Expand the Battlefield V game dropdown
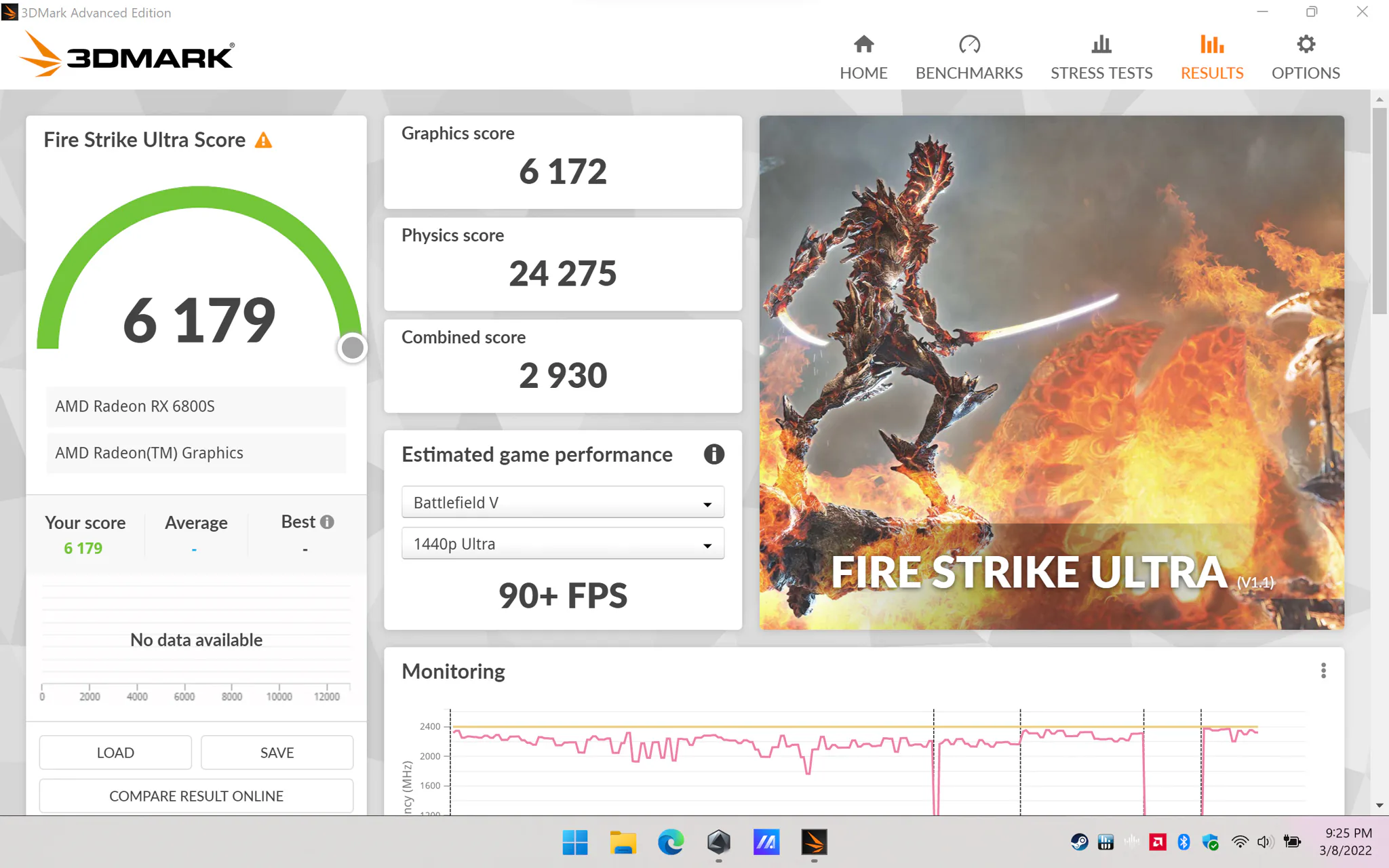 click(x=563, y=502)
